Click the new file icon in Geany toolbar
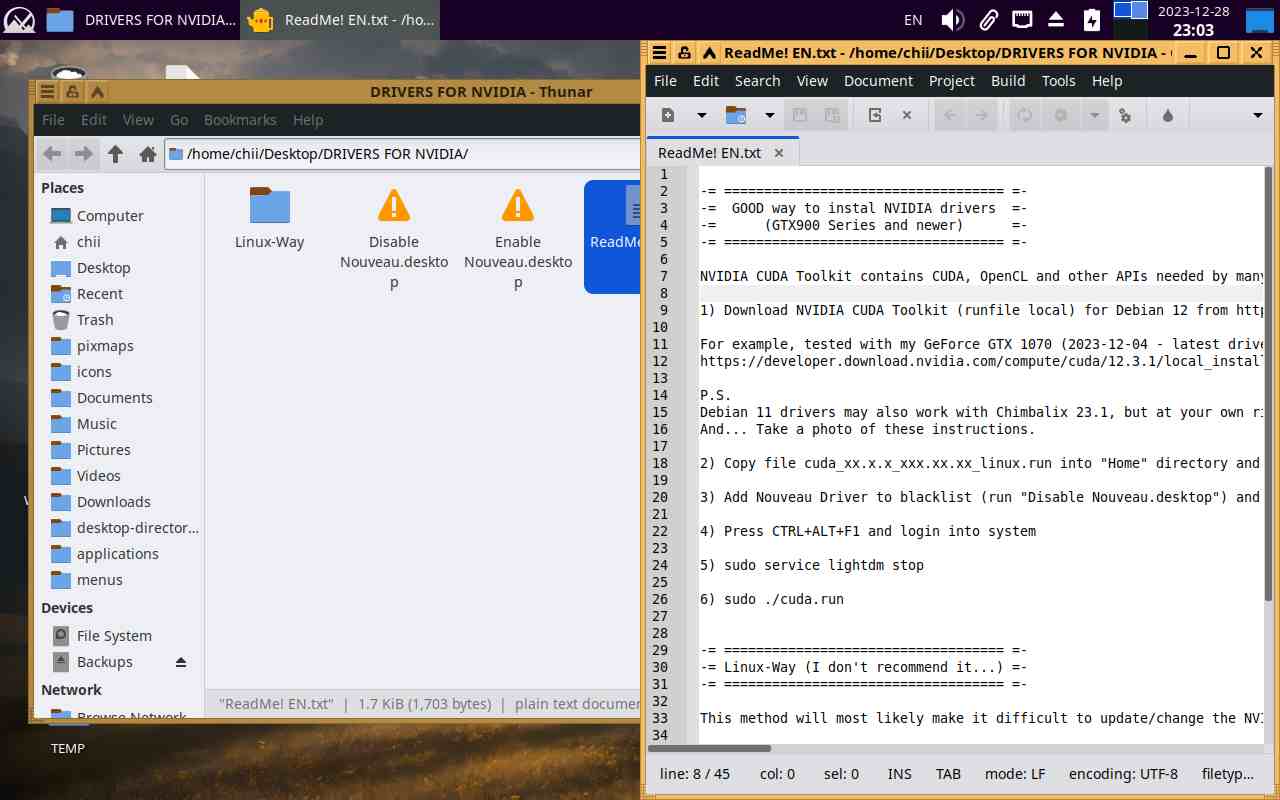Viewport: 1280px width, 800px height. [668, 115]
